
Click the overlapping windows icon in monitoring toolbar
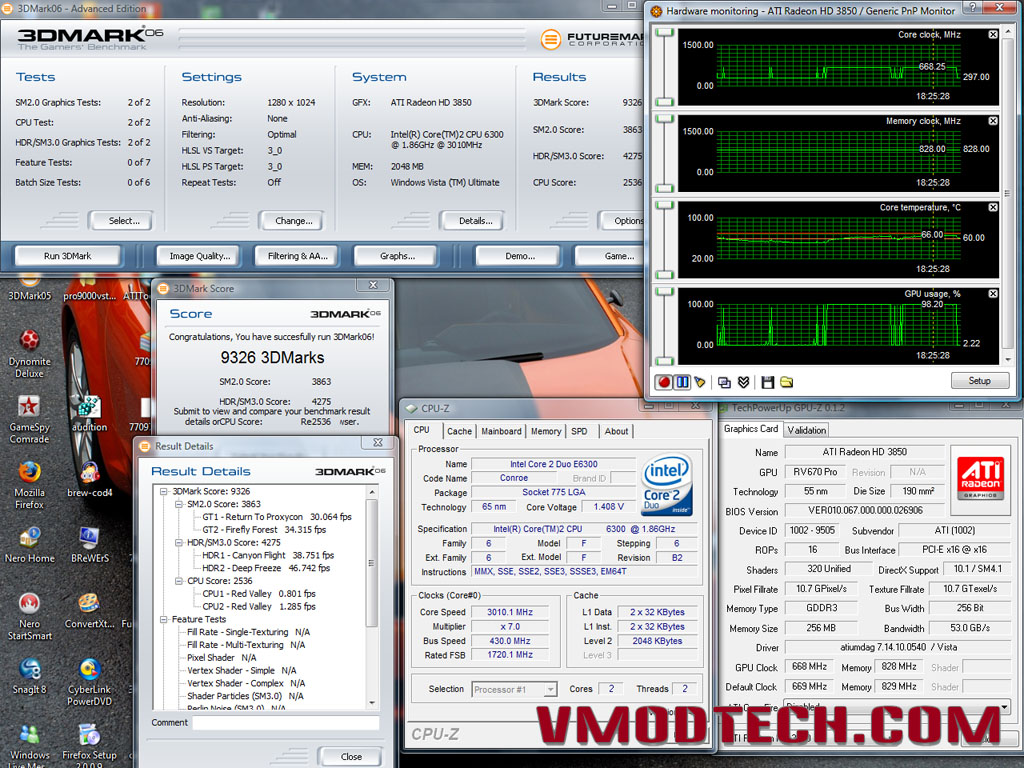[724, 382]
